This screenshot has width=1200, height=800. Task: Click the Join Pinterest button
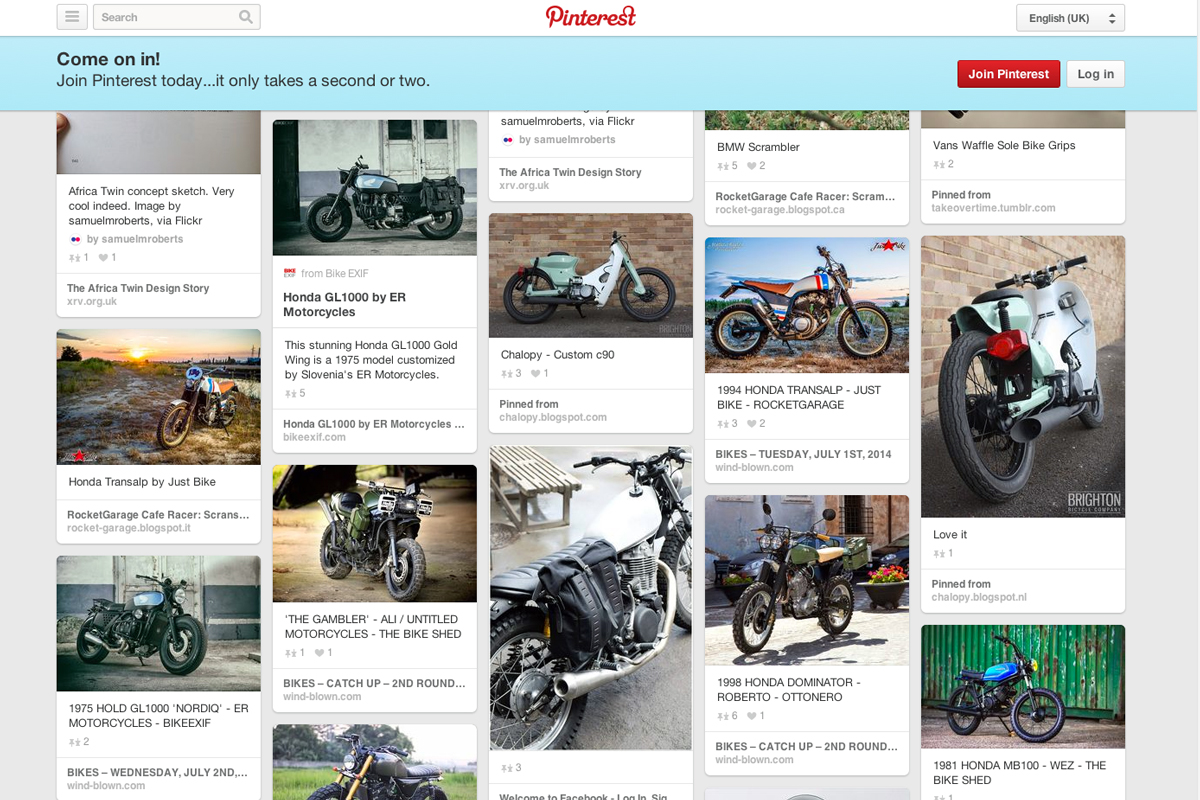[x=1008, y=74]
